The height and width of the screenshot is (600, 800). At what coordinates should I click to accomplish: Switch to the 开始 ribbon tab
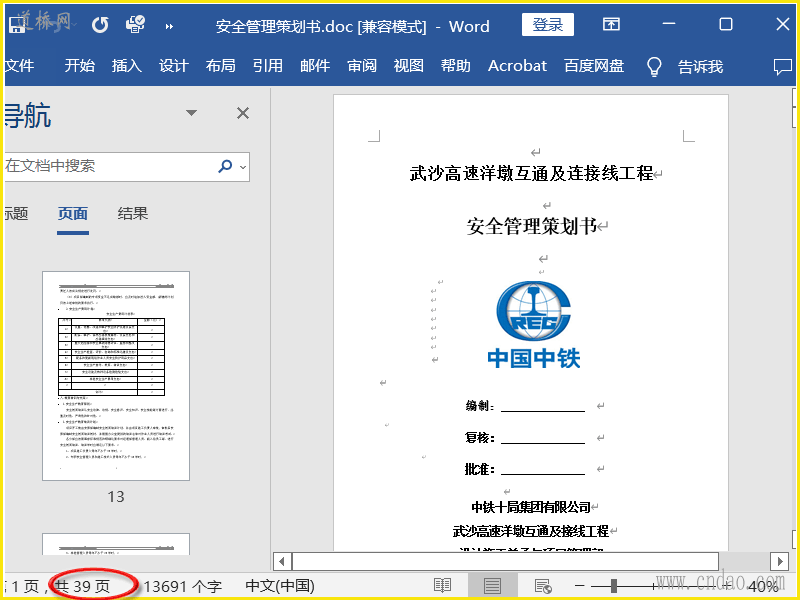pyautogui.click(x=80, y=66)
